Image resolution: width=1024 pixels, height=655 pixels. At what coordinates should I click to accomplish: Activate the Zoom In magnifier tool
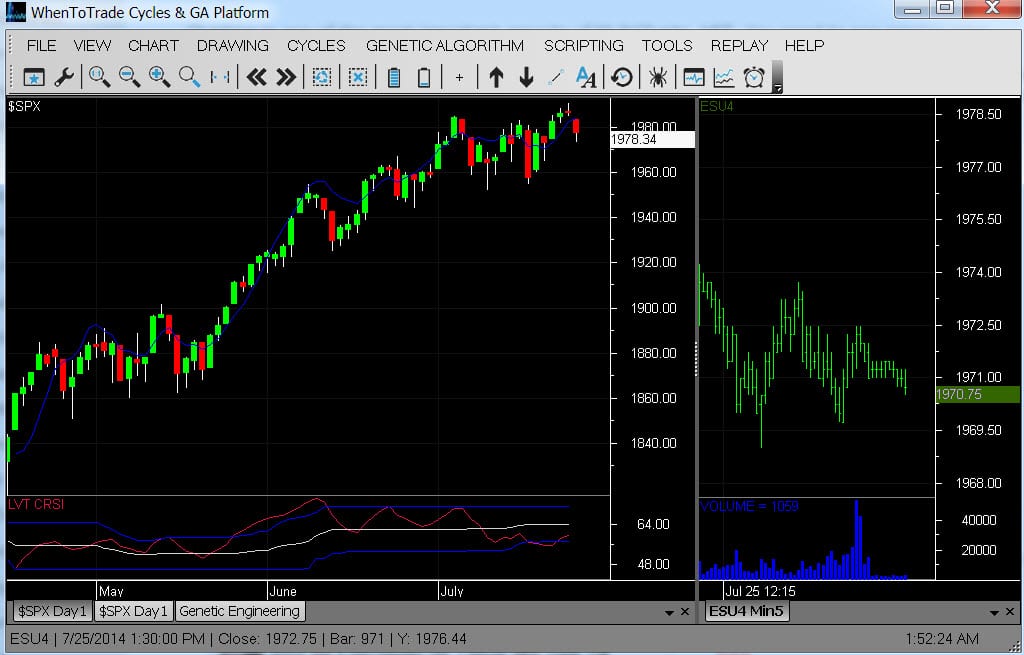160,76
